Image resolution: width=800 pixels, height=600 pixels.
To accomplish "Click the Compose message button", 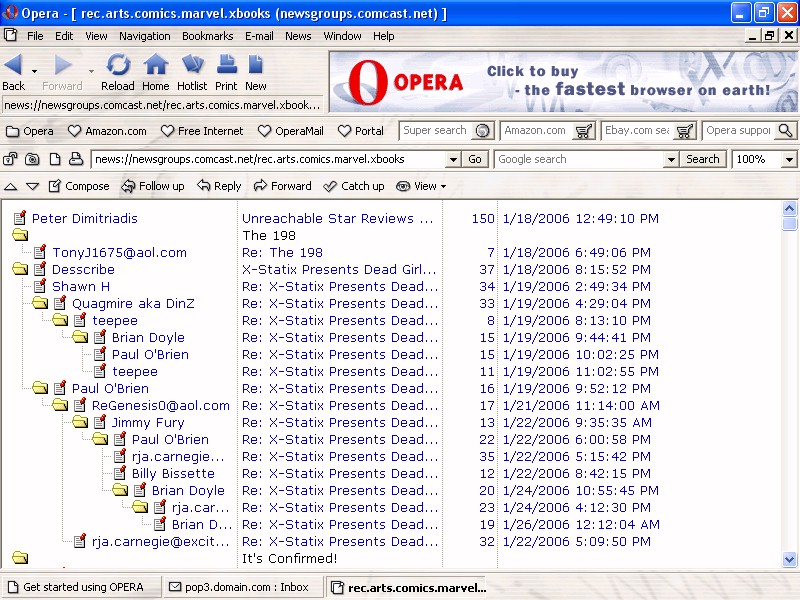I will tap(79, 186).
